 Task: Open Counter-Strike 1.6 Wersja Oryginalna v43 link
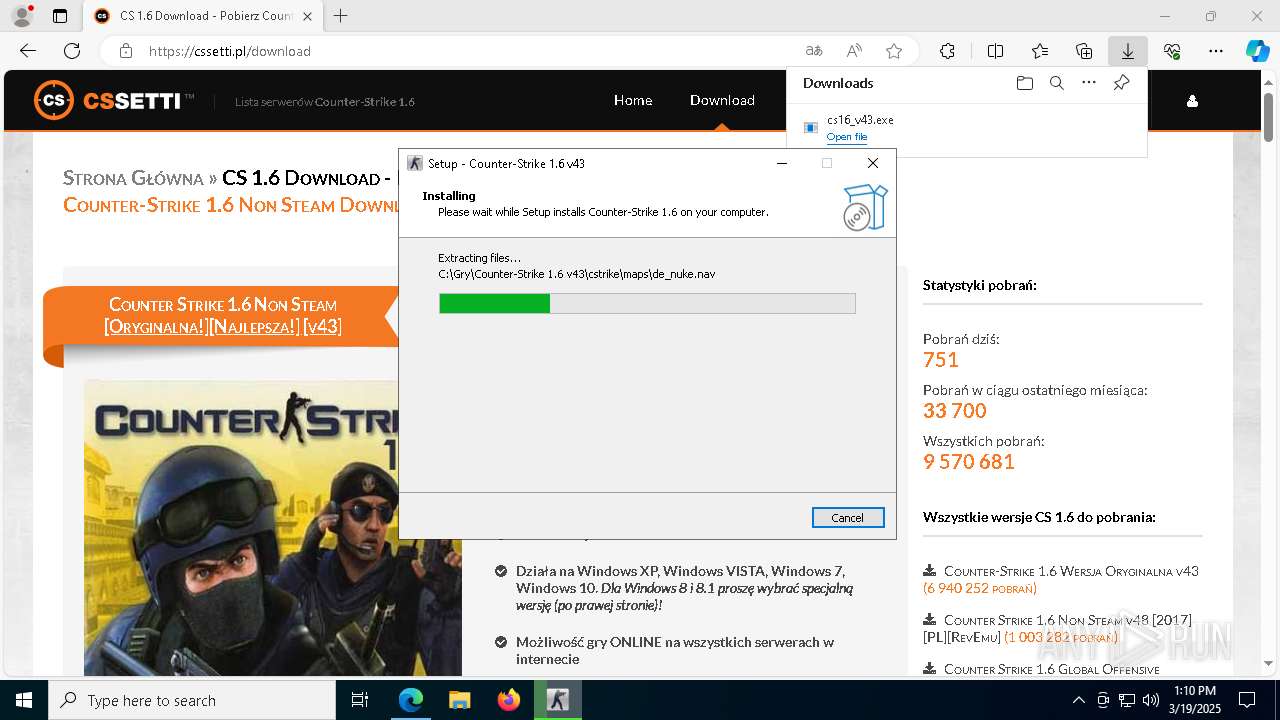tap(1071, 571)
